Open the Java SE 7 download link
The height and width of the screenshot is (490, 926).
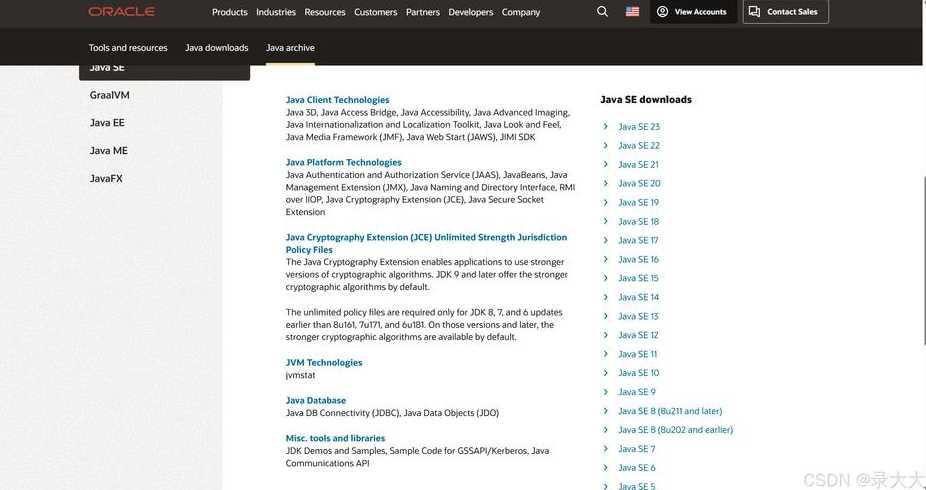point(637,449)
